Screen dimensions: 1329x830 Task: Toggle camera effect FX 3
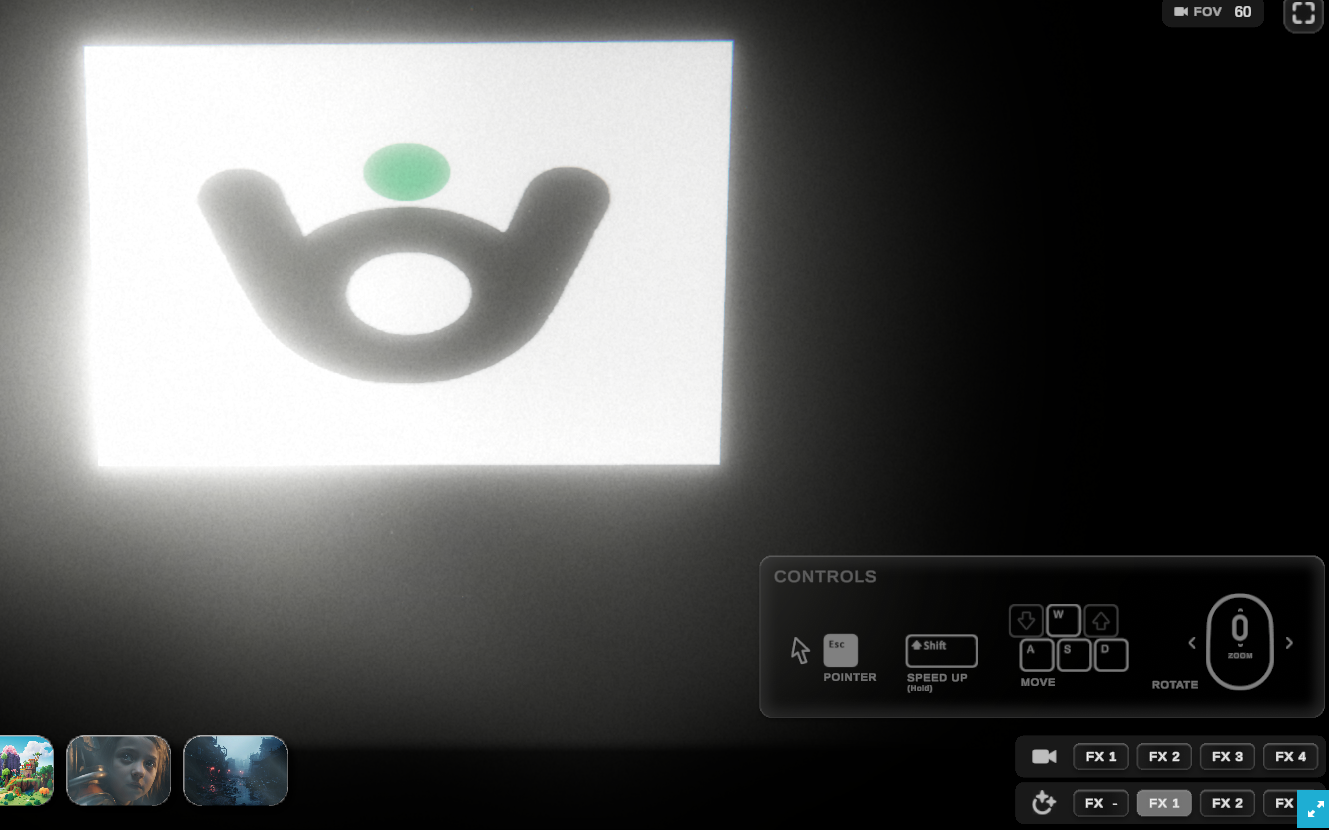point(1227,757)
